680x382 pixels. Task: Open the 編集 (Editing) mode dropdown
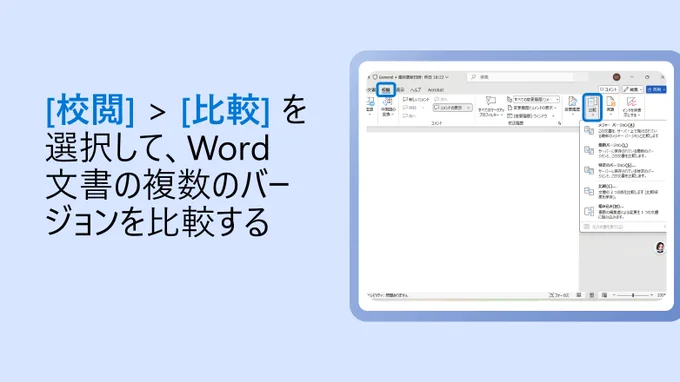point(633,89)
